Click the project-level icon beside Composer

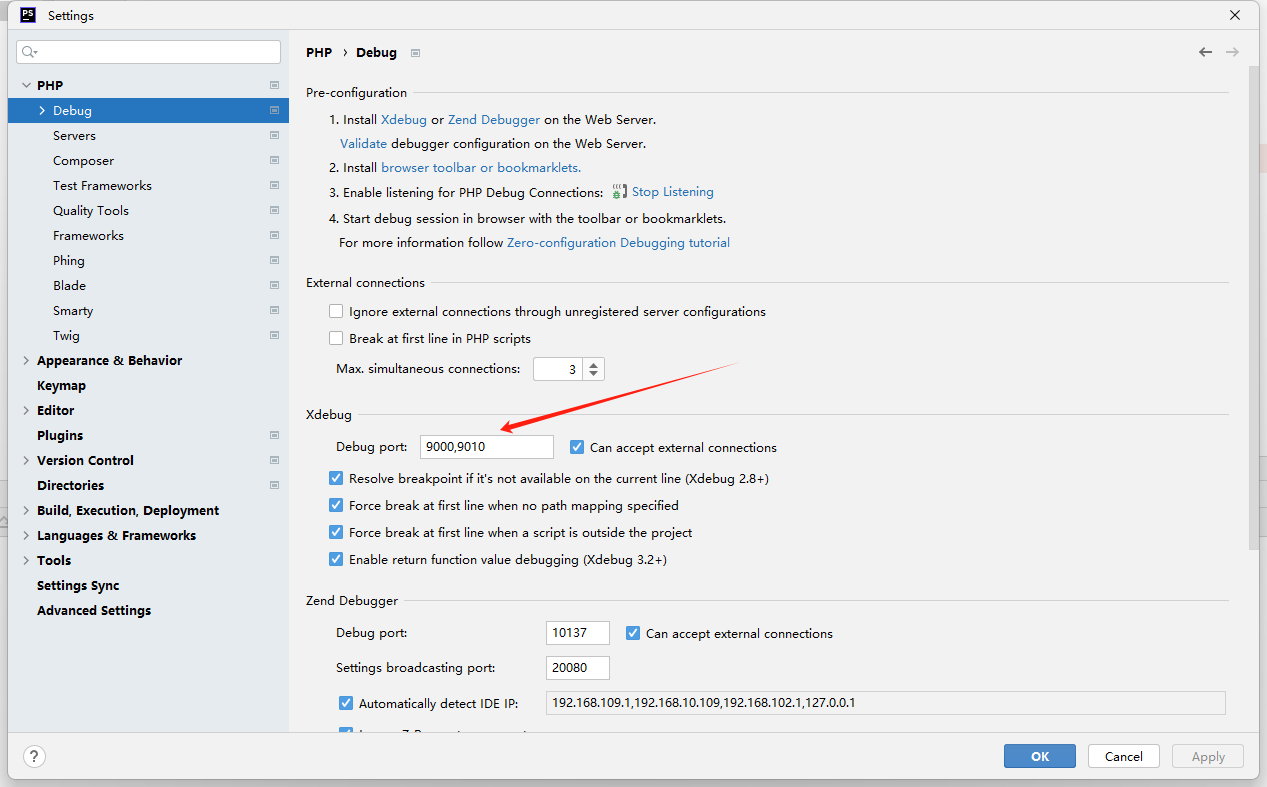[274, 161]
